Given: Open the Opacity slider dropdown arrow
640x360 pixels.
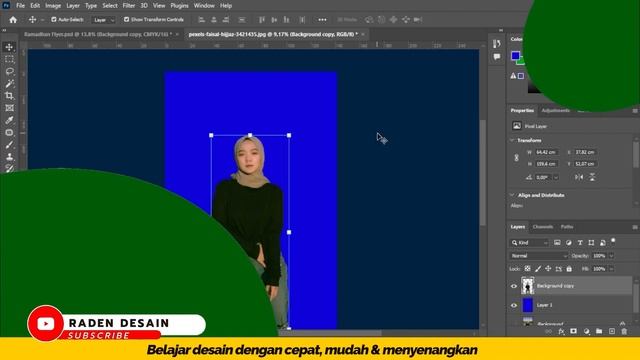Looking at the screenshot, I should (x=611, y=256).
